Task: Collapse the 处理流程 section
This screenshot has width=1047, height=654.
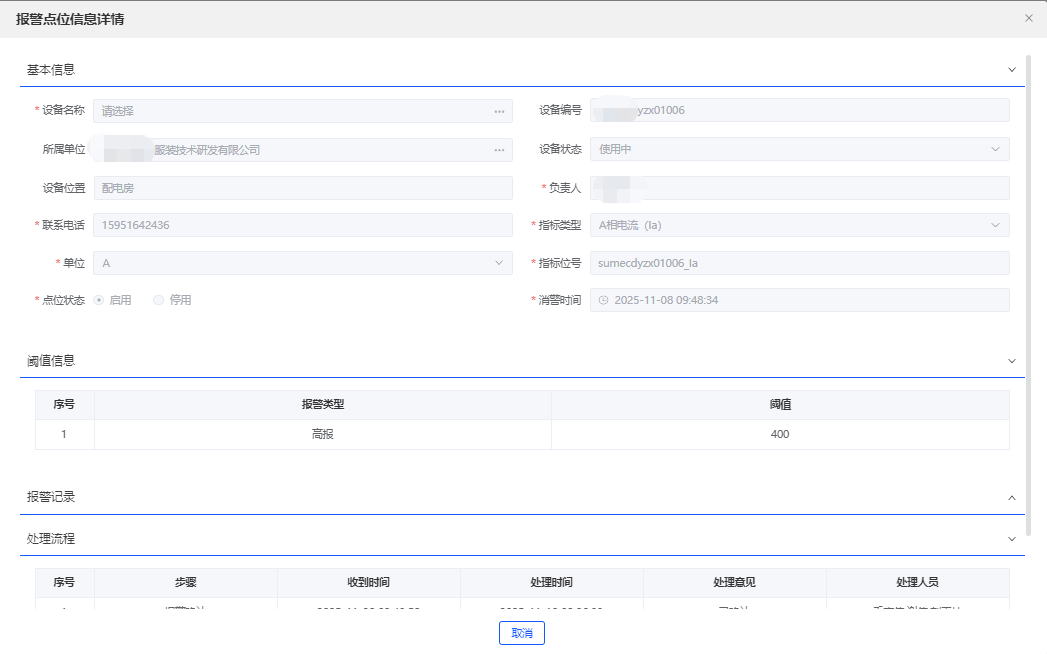Action: coord(1011,538)
